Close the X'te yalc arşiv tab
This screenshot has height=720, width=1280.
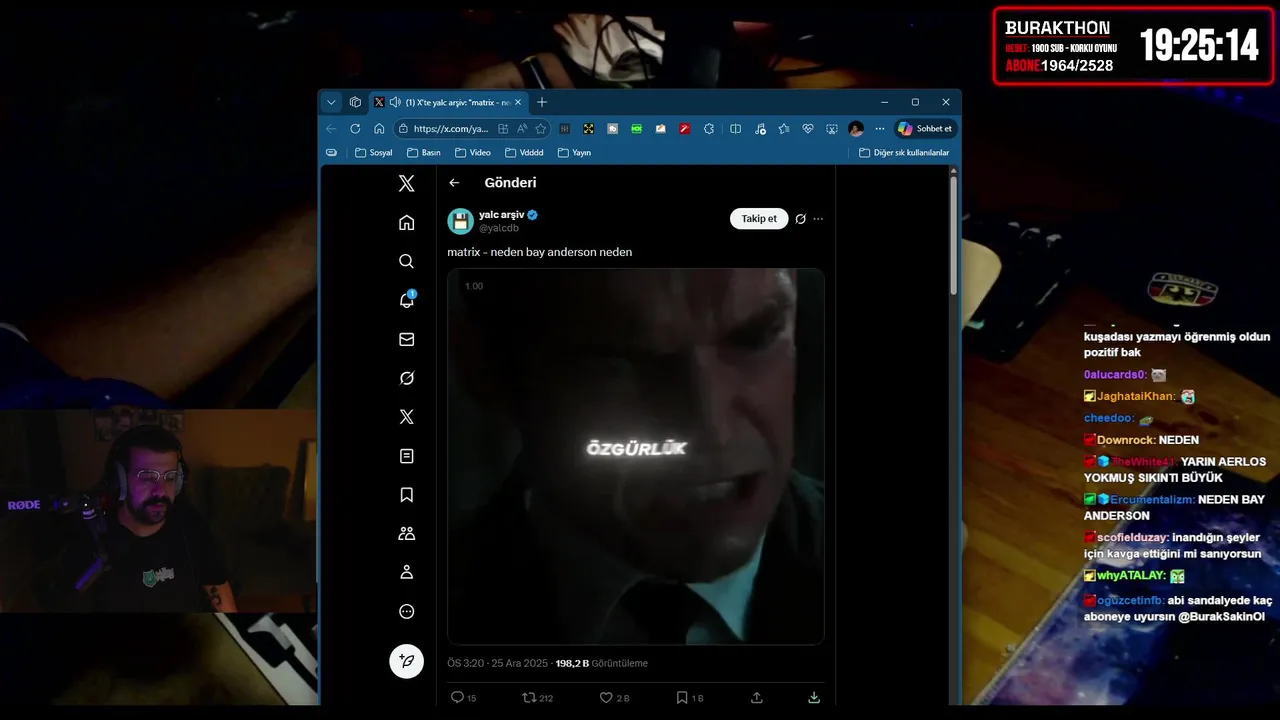518,102
